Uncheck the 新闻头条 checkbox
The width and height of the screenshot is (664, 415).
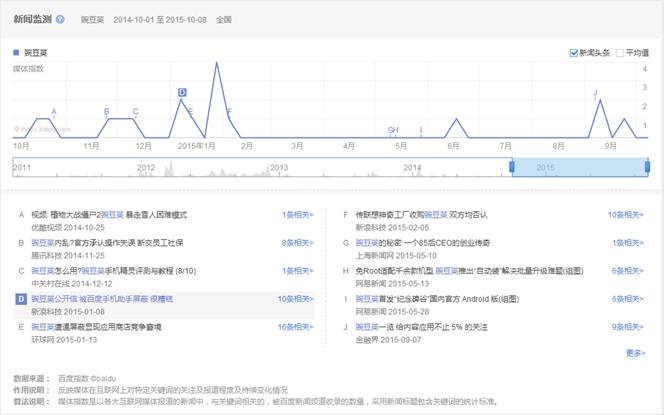coord(574,53)
